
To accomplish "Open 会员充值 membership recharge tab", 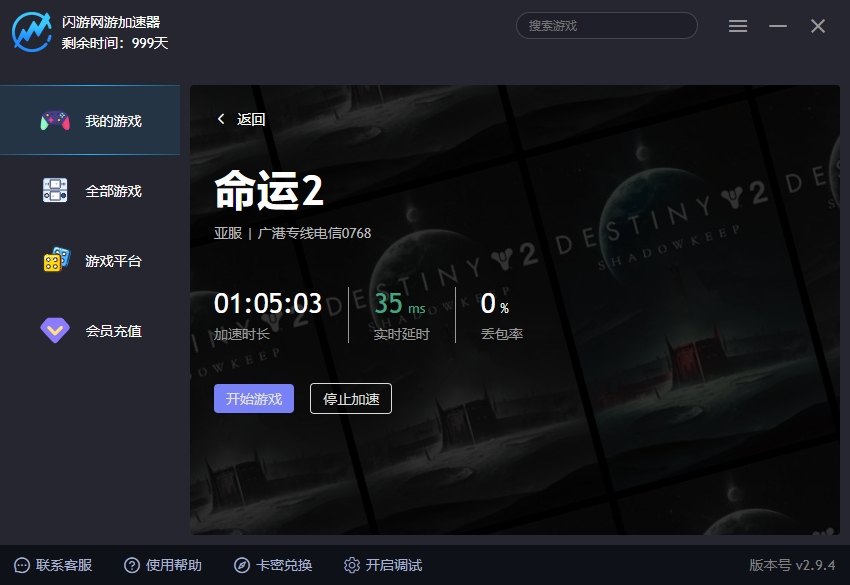I will coord(113,331).
